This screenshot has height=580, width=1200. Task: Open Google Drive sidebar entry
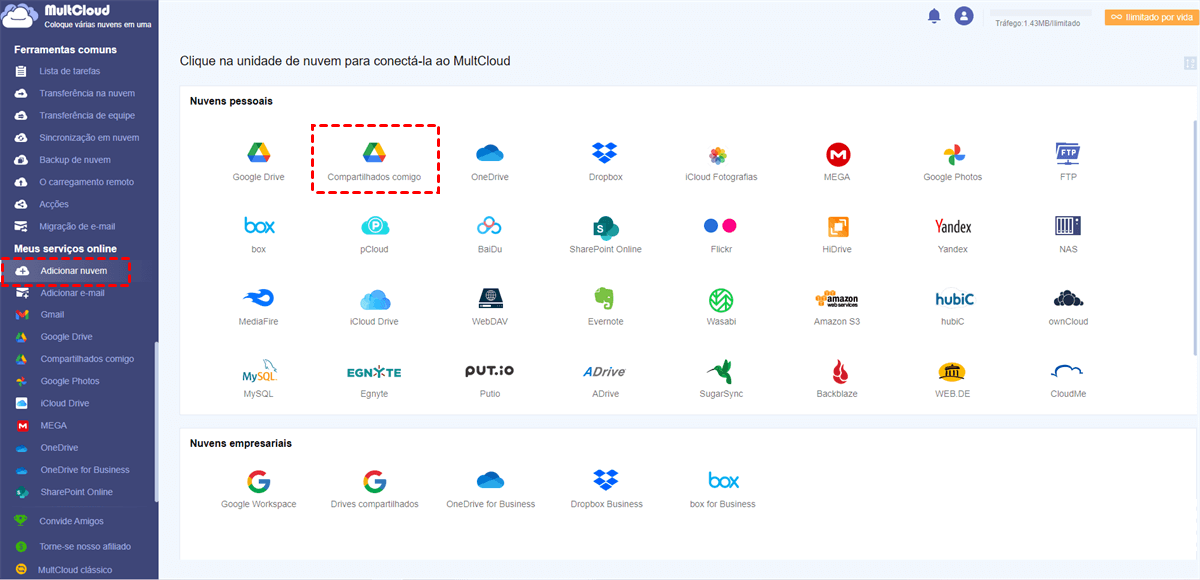tap(66, 337)
